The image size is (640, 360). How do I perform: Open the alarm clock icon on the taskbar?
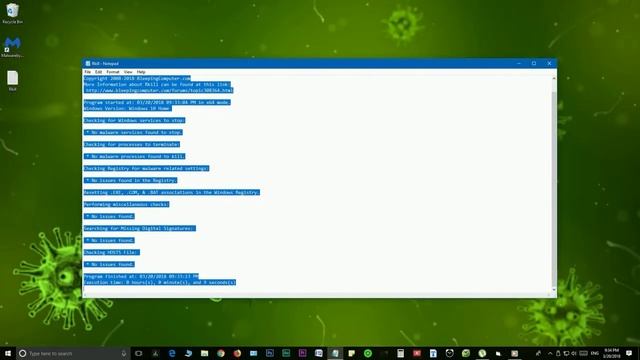[x=449, y=353]
